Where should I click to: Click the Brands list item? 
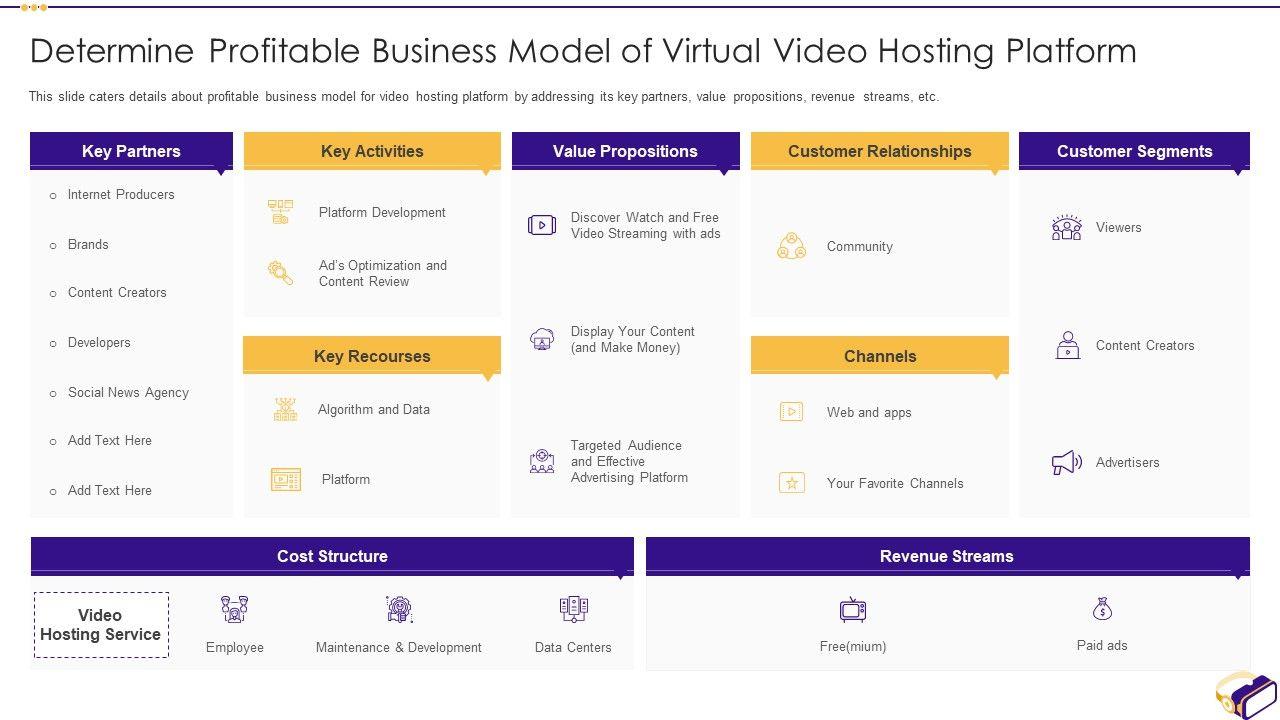click(88, 244)
